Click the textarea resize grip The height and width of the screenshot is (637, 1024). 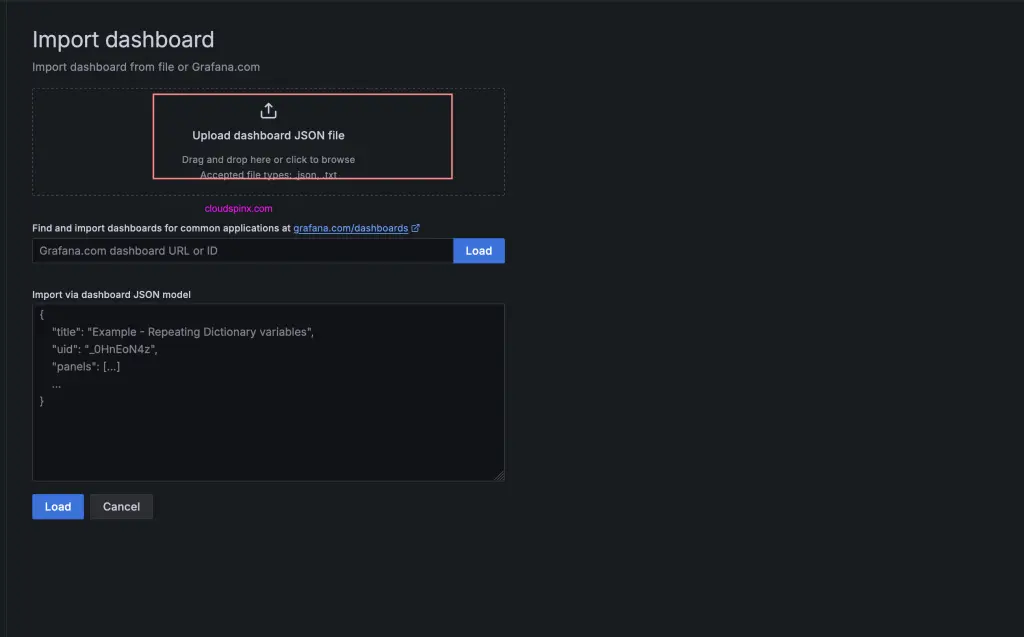(x=498, y=474)
